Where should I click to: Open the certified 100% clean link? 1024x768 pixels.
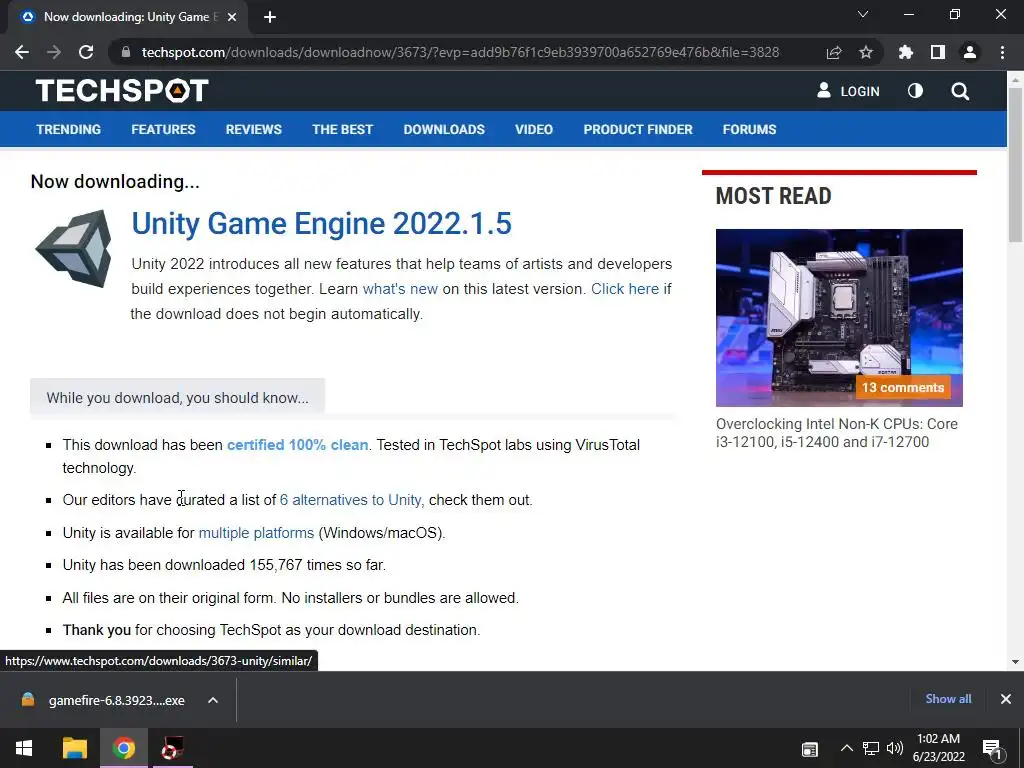point(297,445)
